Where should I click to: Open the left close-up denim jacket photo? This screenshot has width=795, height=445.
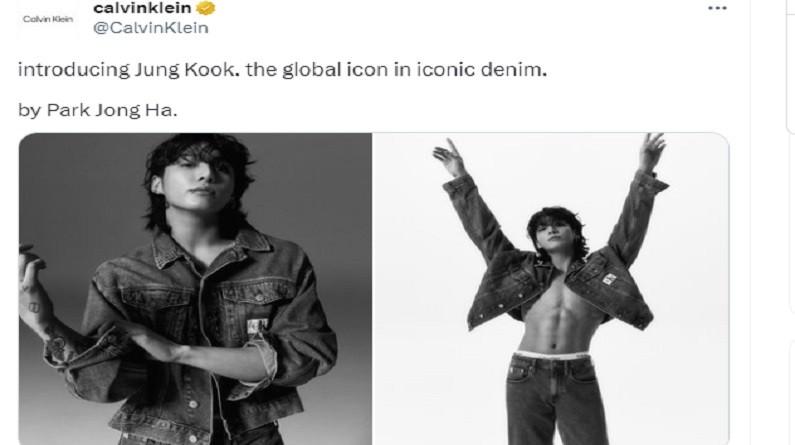195,289
